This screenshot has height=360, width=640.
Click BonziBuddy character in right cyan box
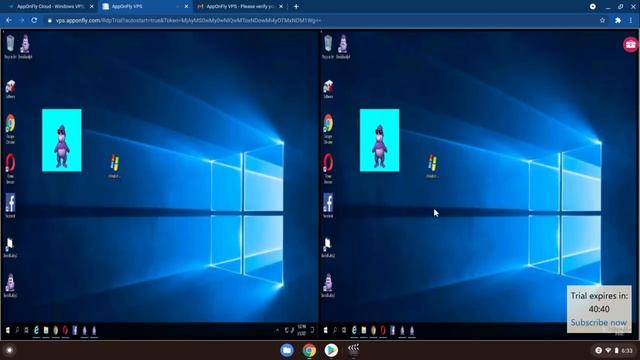(x=380, y=146)
